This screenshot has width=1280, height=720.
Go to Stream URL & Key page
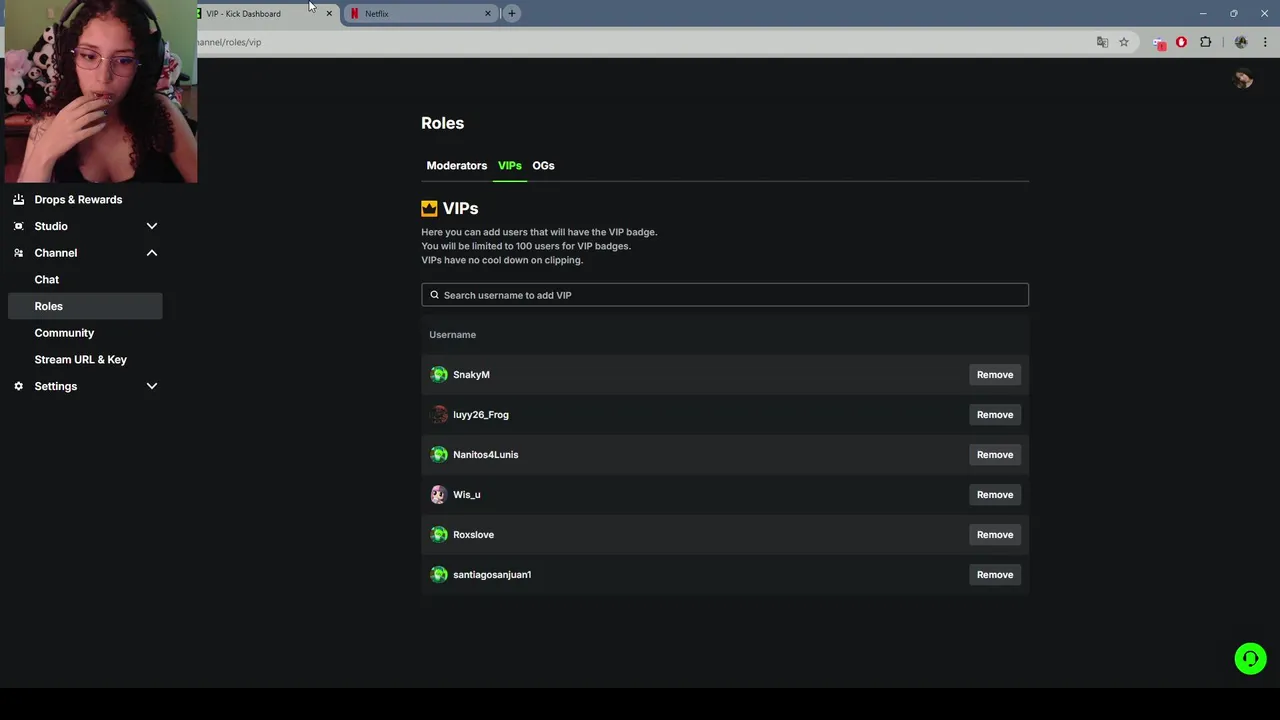click(x=80, y=360)
